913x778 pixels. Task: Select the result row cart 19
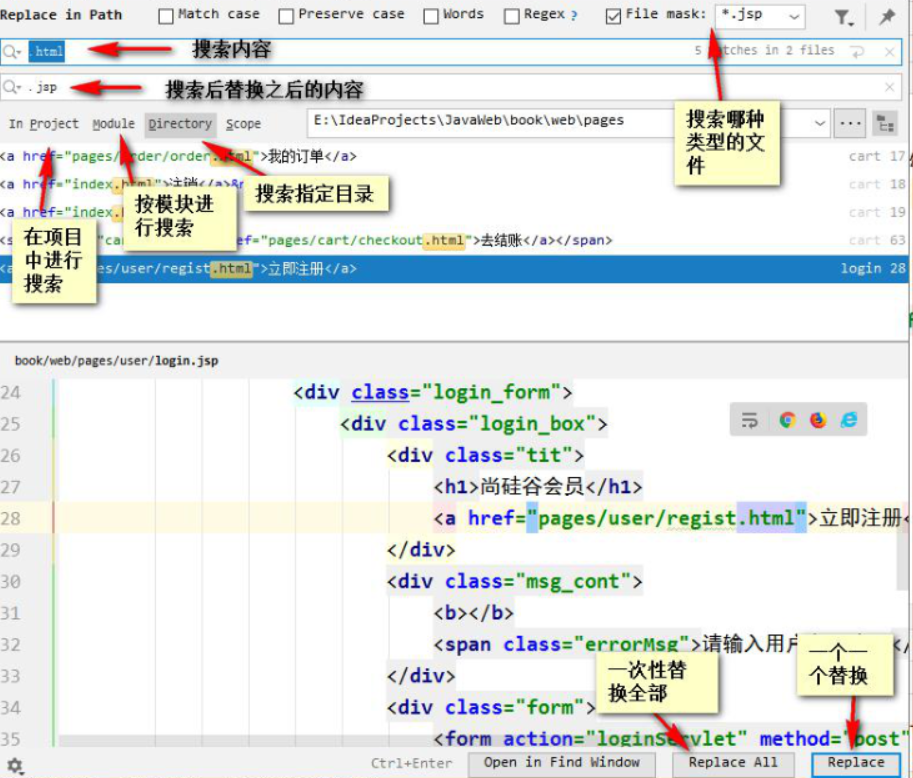click(453, 212)
